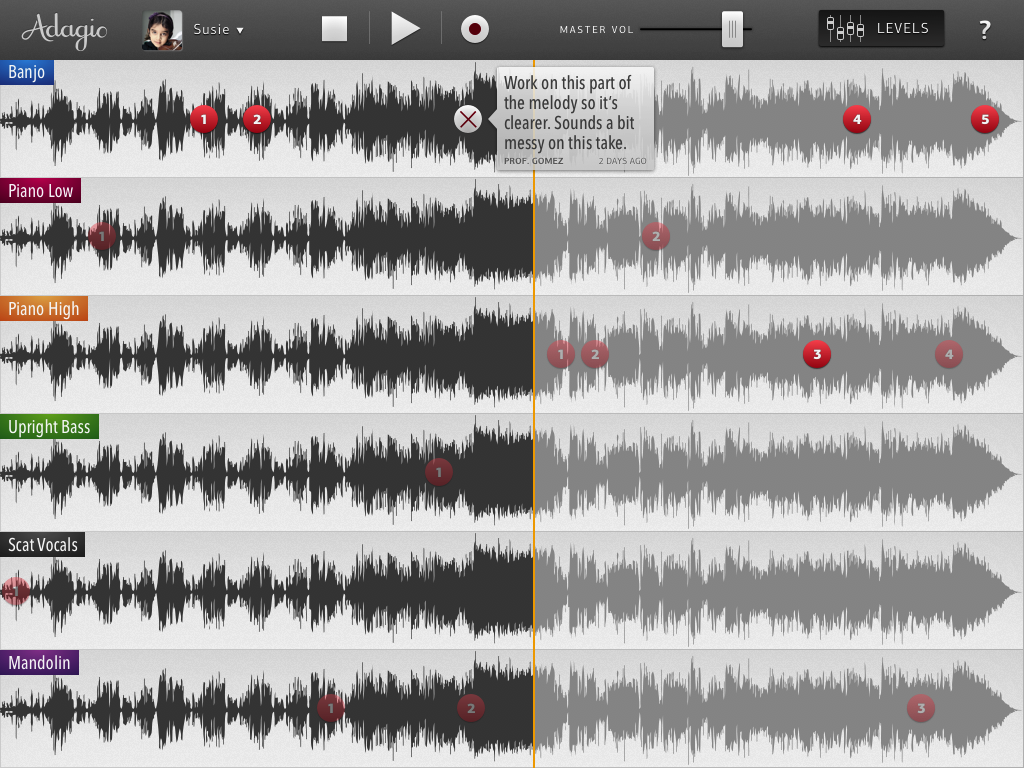Open the Susie user dropdown

pyautogui.click(x=218, y=29)
